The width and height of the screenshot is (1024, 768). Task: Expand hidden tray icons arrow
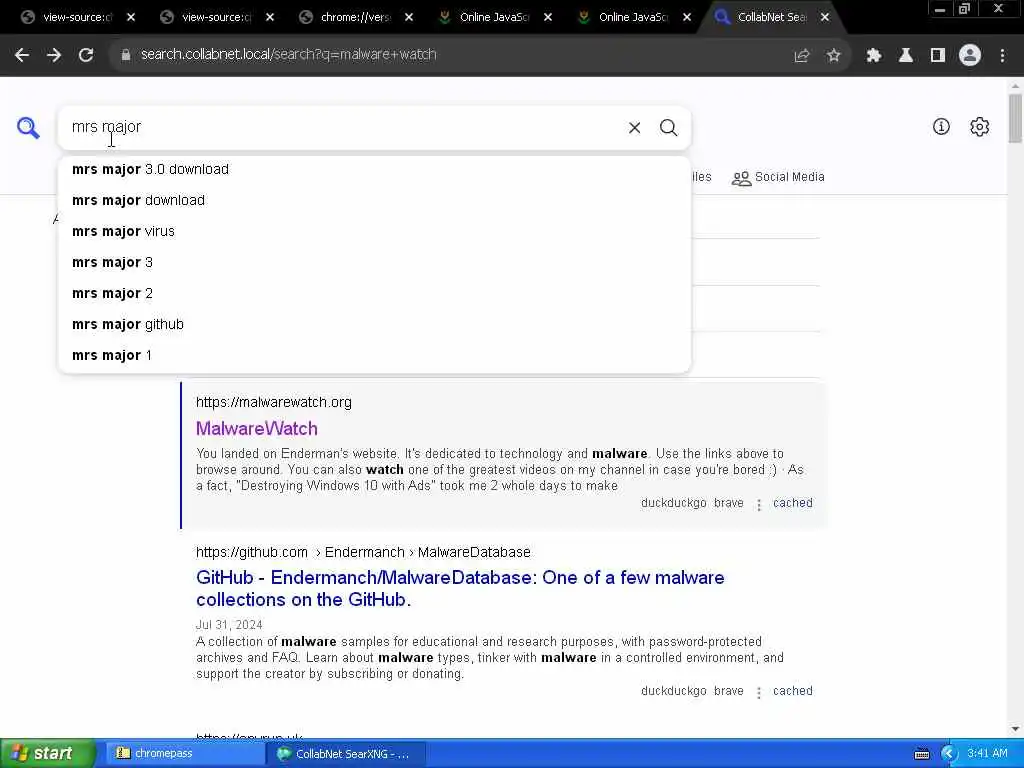(949, 754)
